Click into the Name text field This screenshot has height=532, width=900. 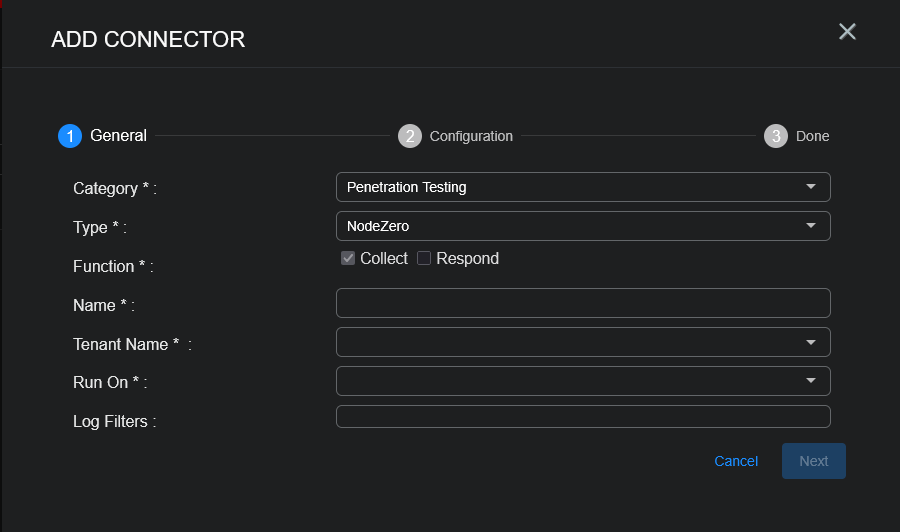tap(583, 303)
